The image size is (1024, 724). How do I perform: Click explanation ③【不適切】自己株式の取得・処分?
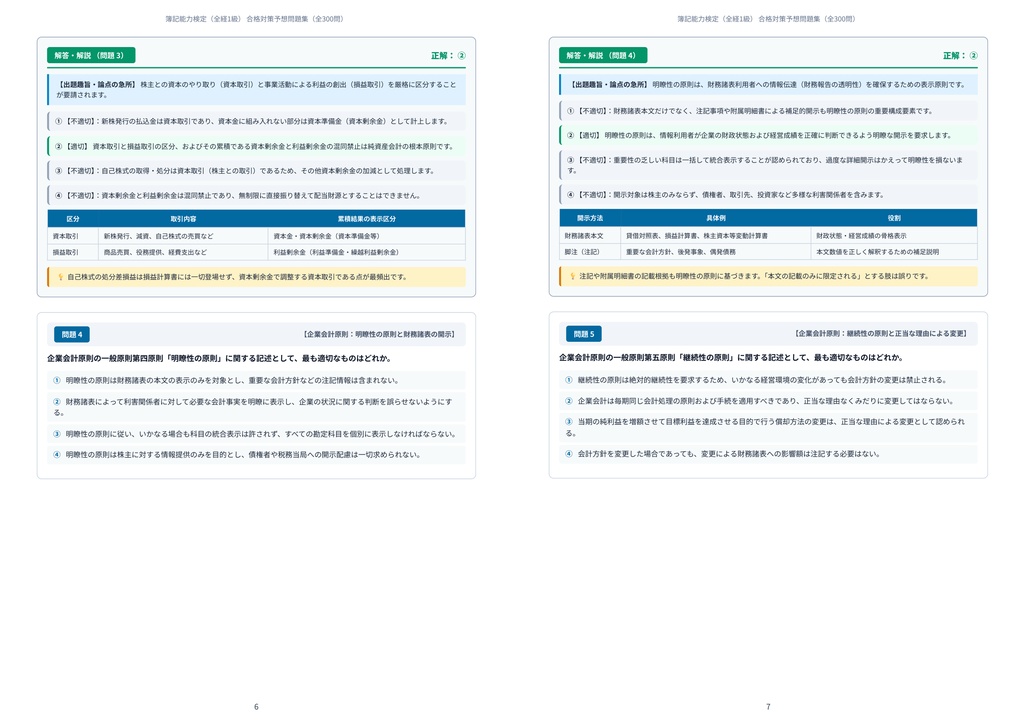256,171
